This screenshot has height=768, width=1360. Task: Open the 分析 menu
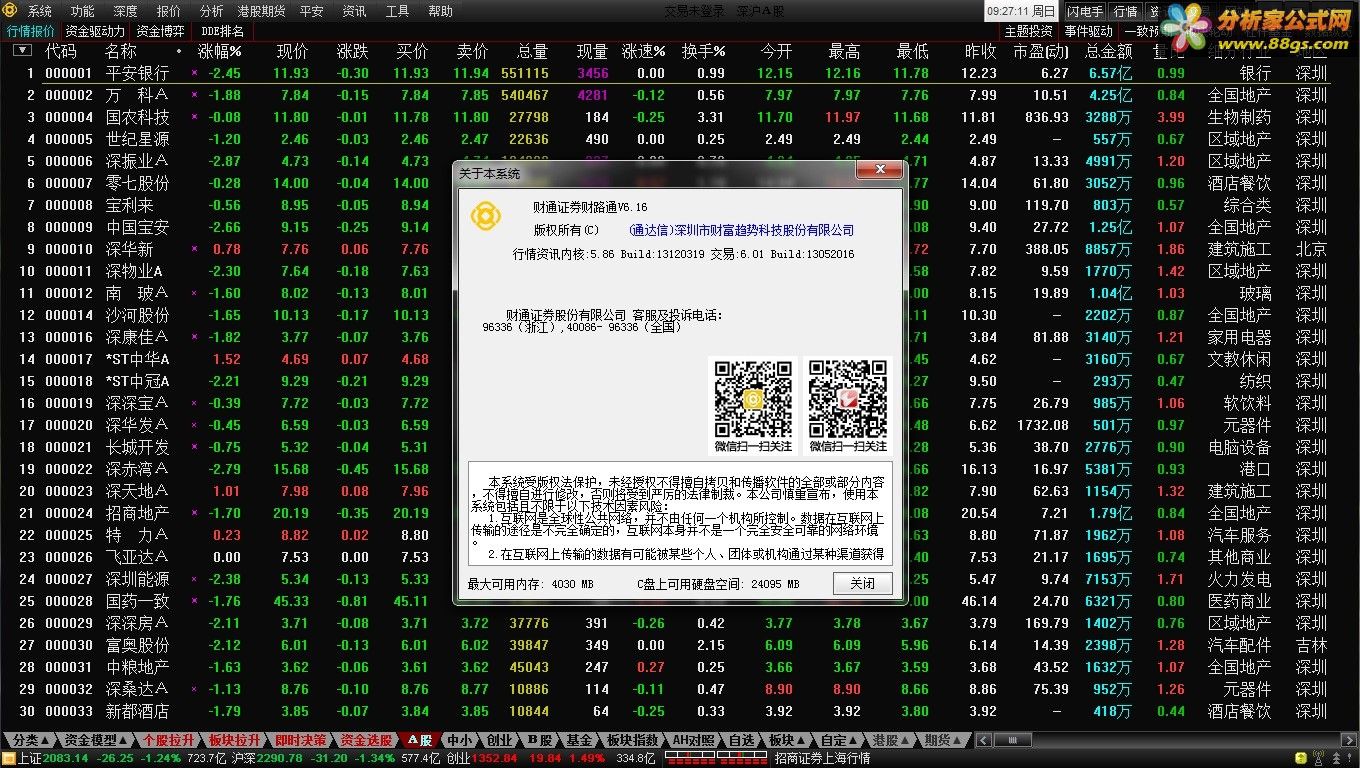point(212,11)
